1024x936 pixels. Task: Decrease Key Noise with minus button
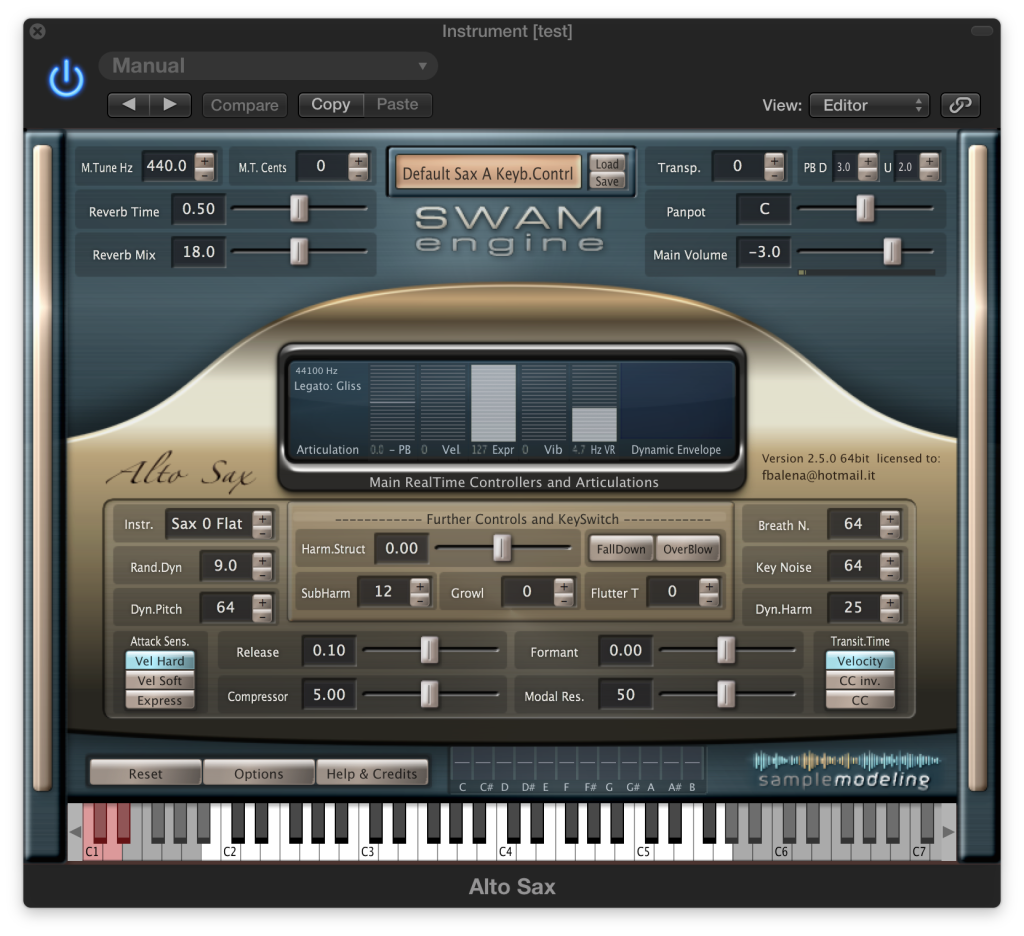tap(890, 573)
